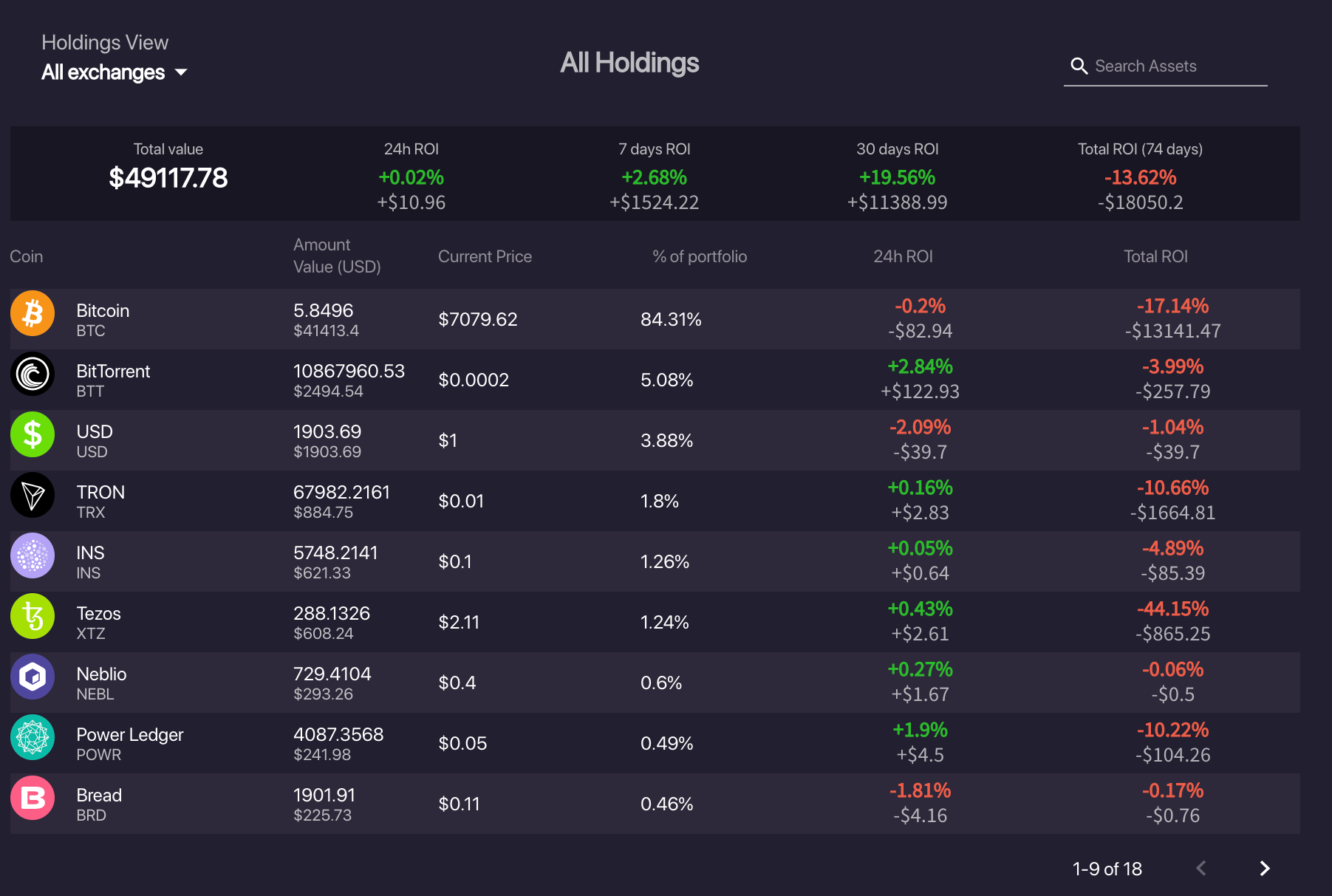1332x896 pixels.
Task: Sort by % of portfolio column header
Action: pos(700,256)
